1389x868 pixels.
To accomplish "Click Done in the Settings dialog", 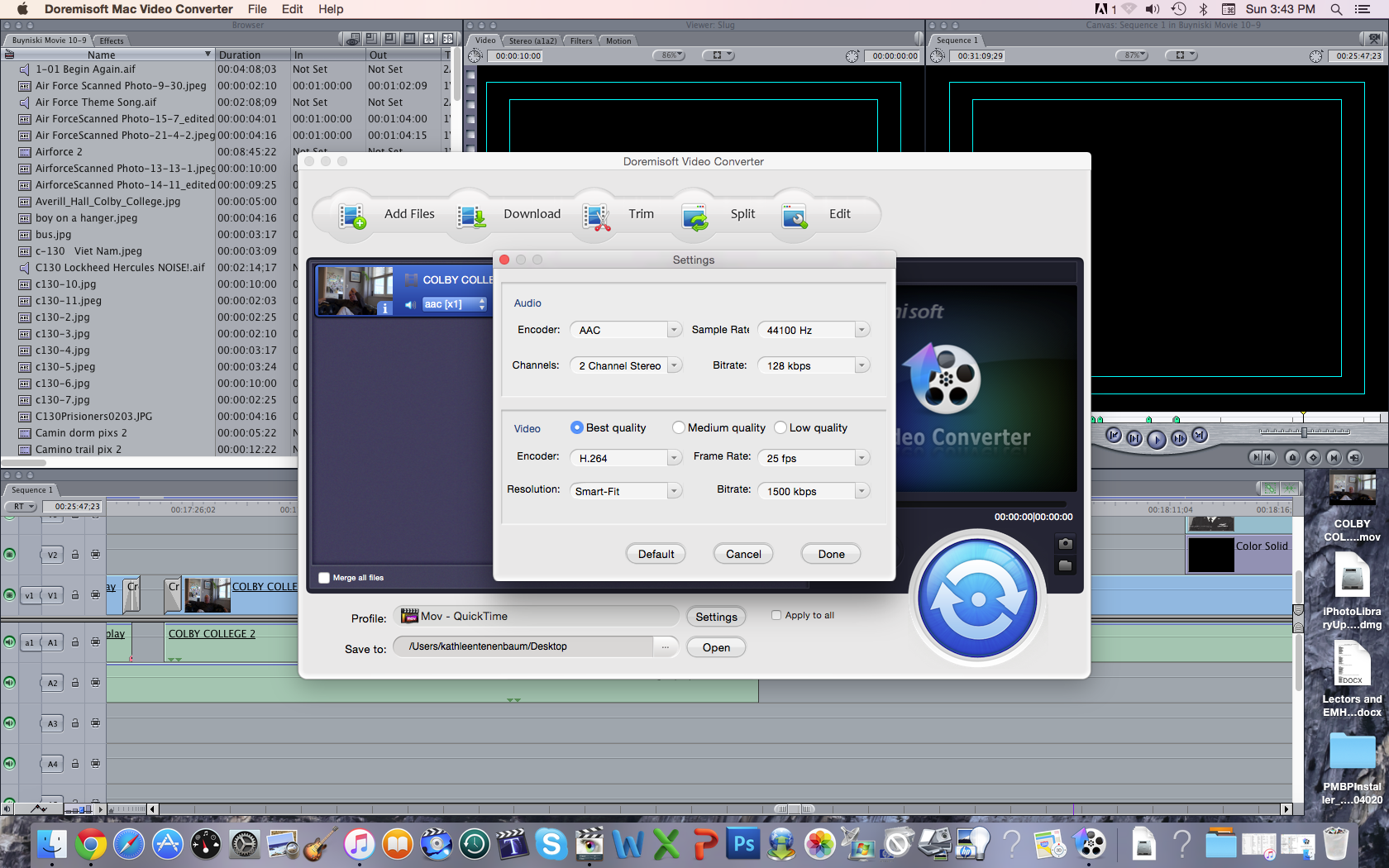I will click(x=831, y=554).
